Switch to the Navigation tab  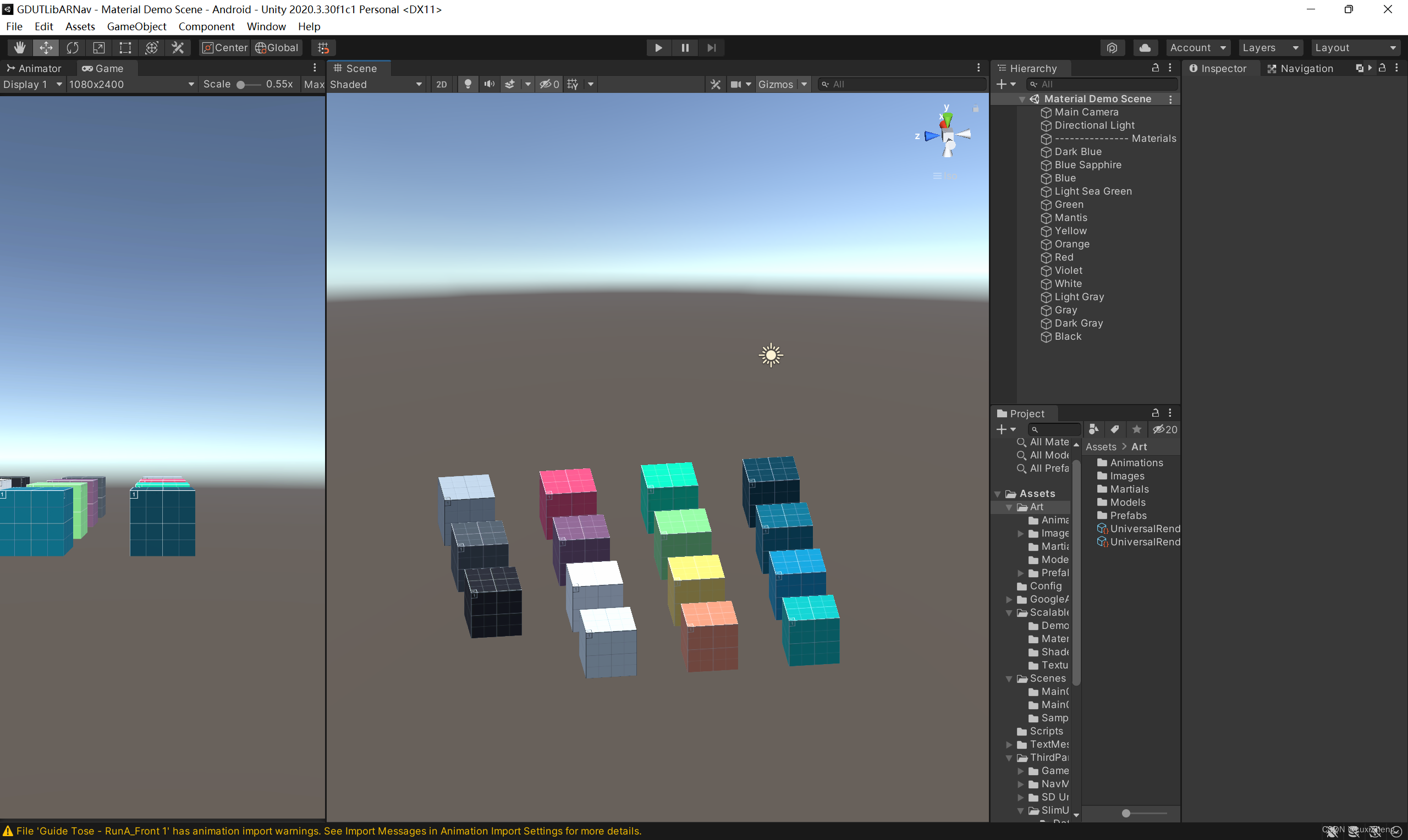1300,68
